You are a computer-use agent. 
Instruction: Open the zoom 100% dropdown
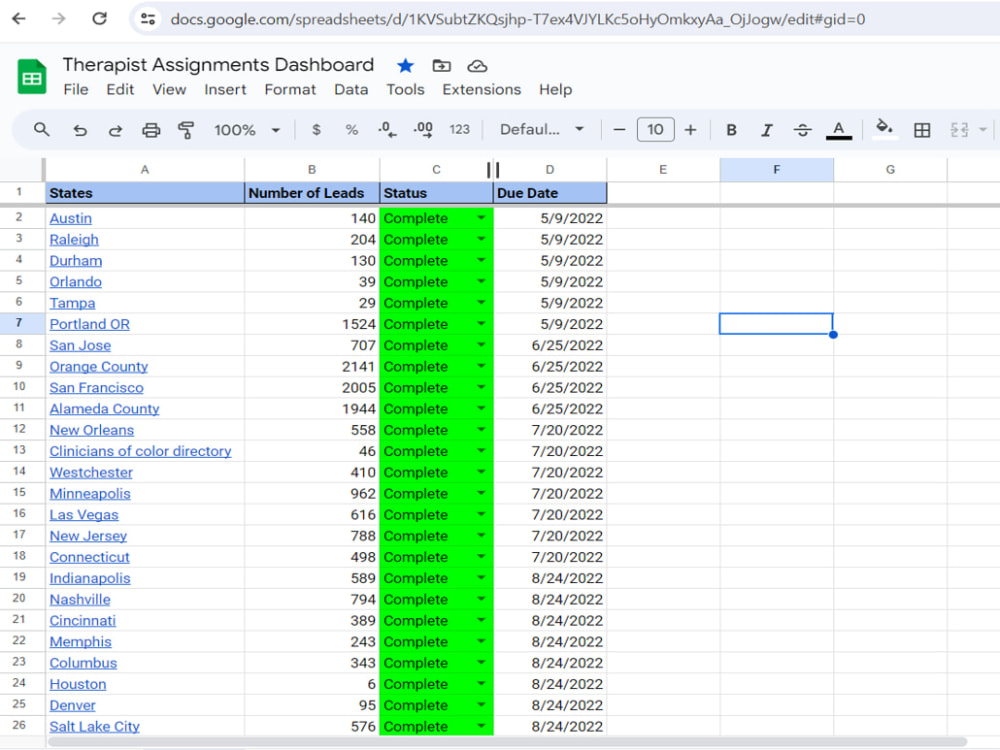(247, 130)
